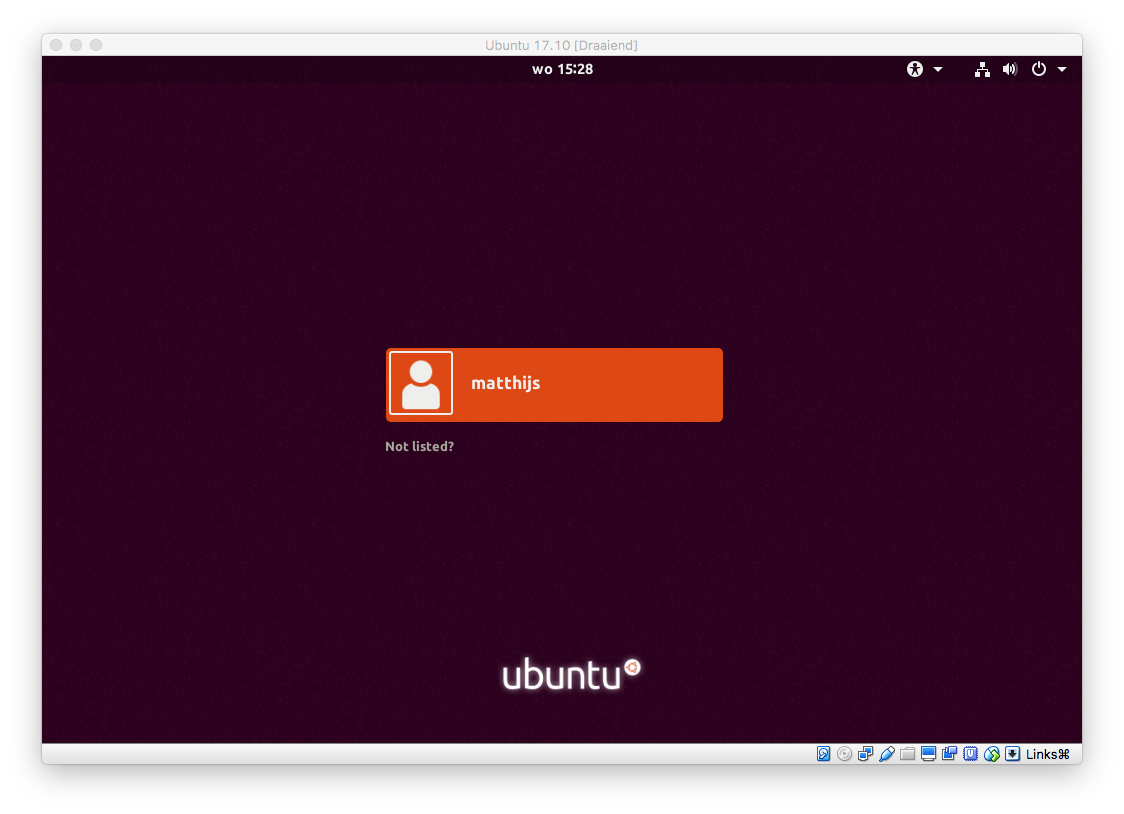Click the USB devices status icon

click(x=887, y=754)
